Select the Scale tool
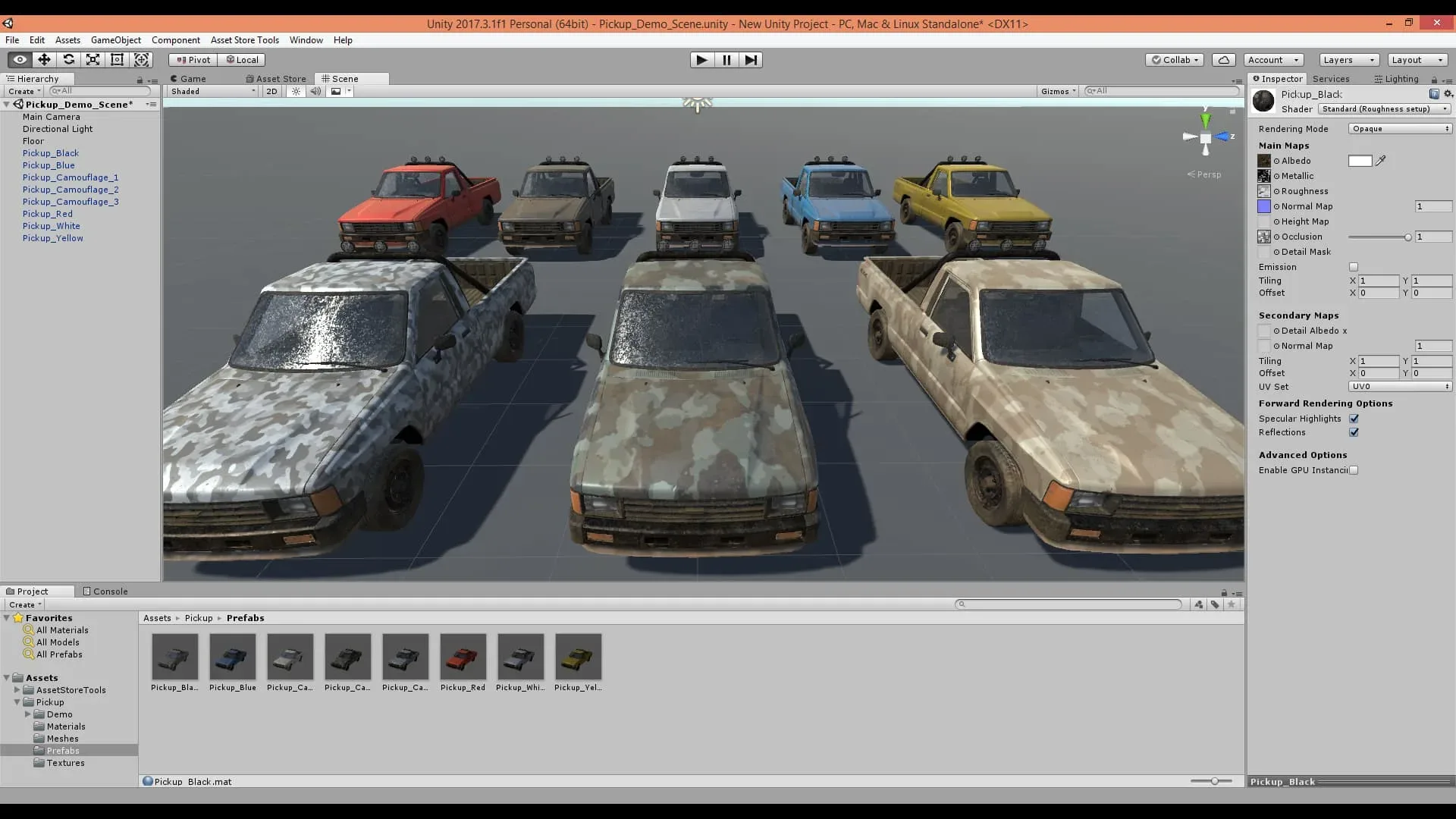 93,59
